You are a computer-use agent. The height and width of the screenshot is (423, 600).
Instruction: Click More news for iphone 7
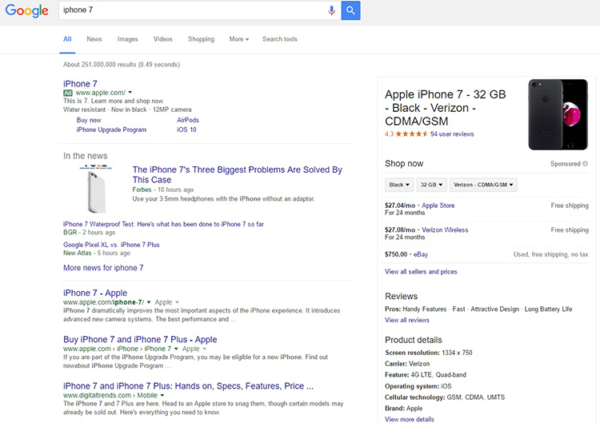pos(103,268)
